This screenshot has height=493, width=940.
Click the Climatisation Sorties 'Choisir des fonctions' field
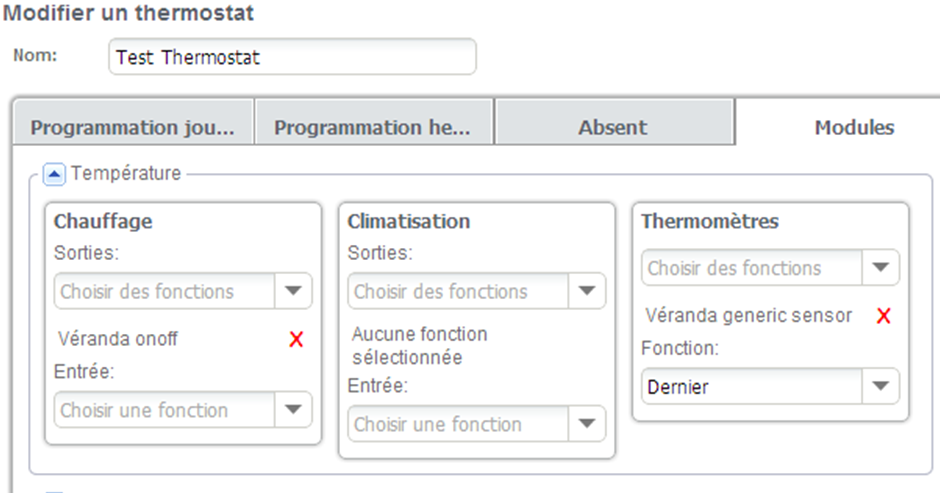click(x=459, y=291)
